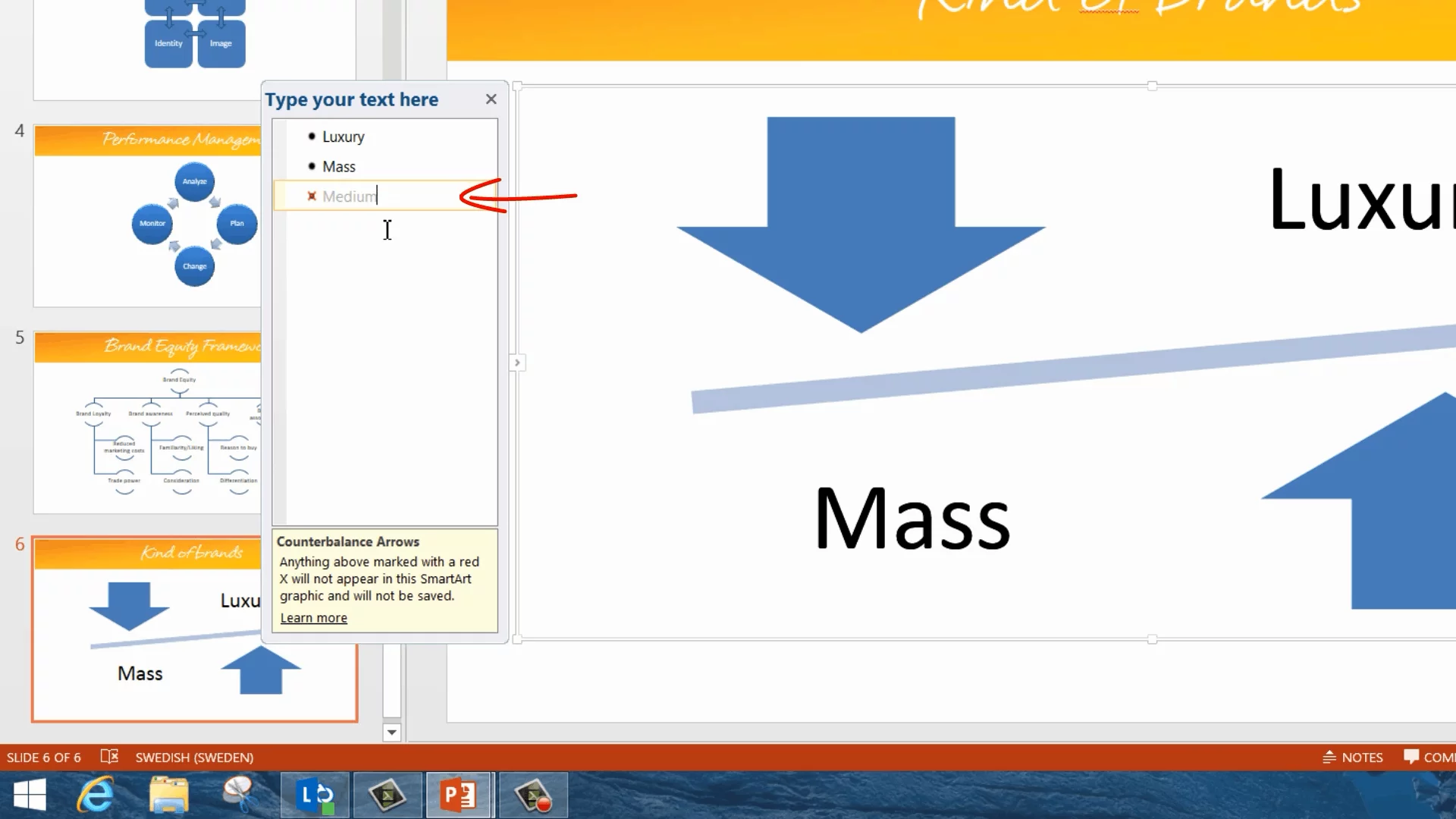
Task: Click the PowerPoint taskbar icon
Action: 459,795
